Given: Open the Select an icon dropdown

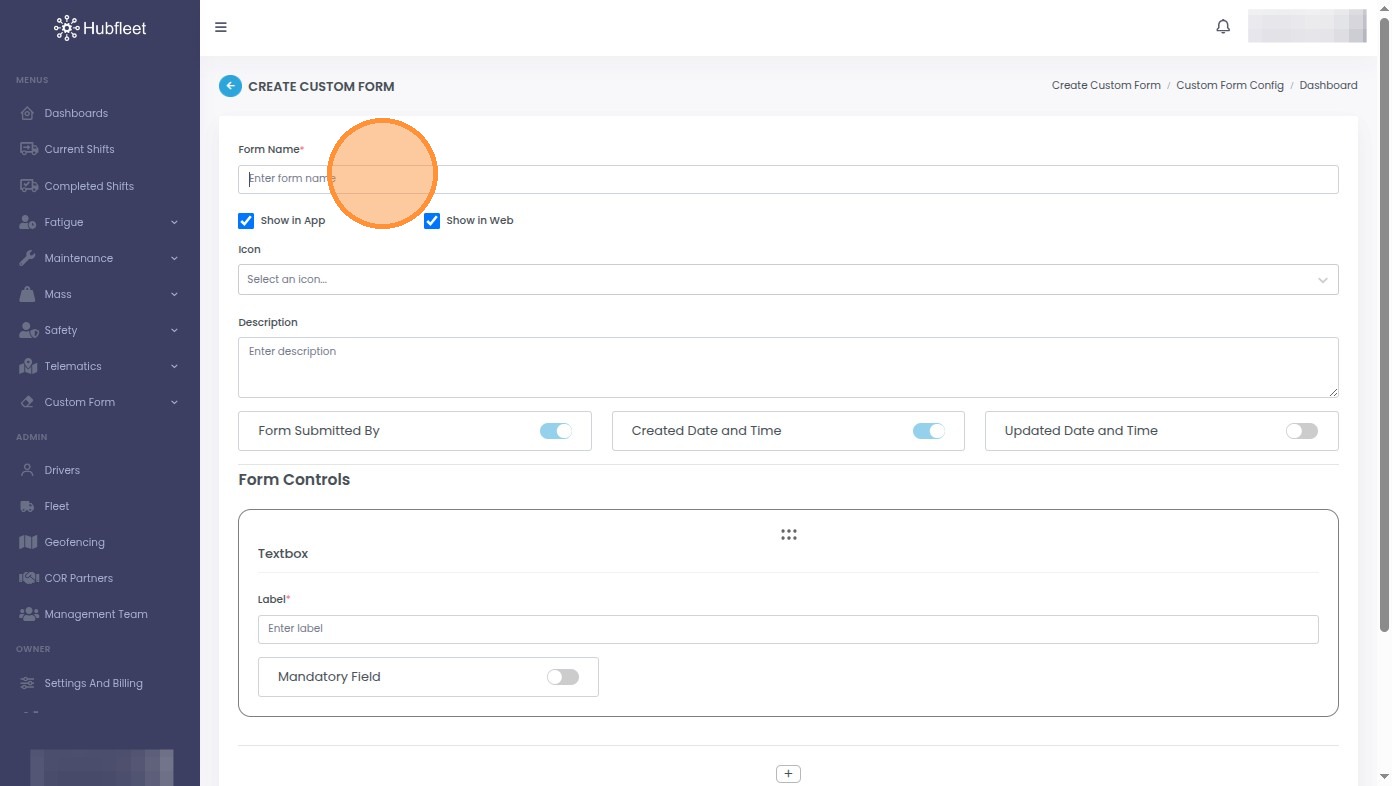Looking at the screenshot, I should (x=788, y=279).
